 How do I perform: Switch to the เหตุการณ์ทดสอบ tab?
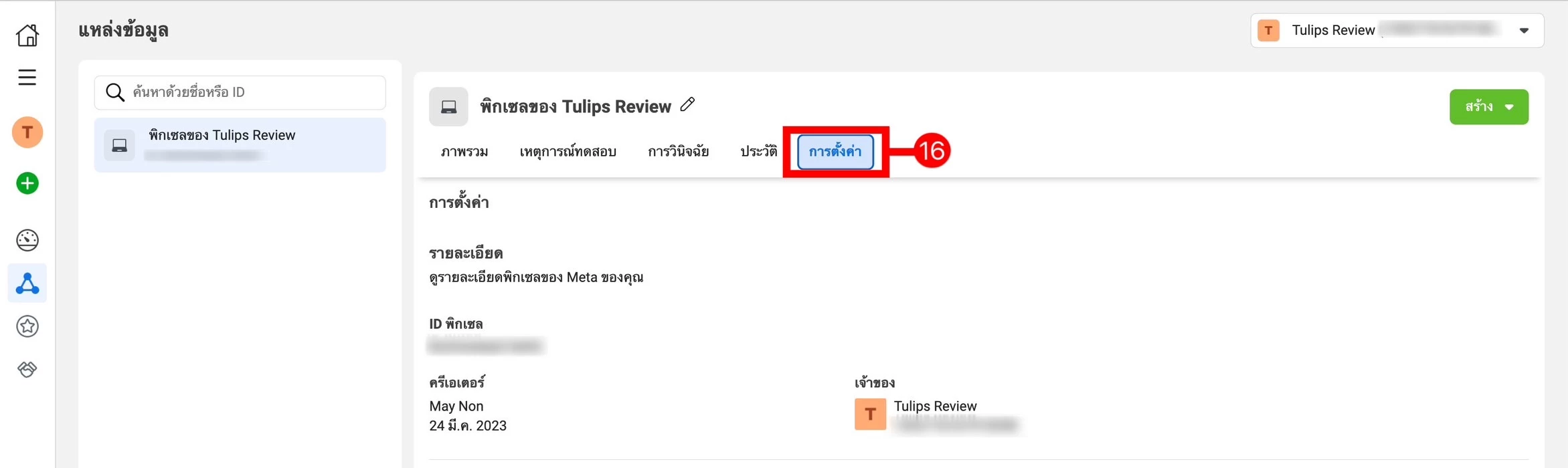coord(568,152)
